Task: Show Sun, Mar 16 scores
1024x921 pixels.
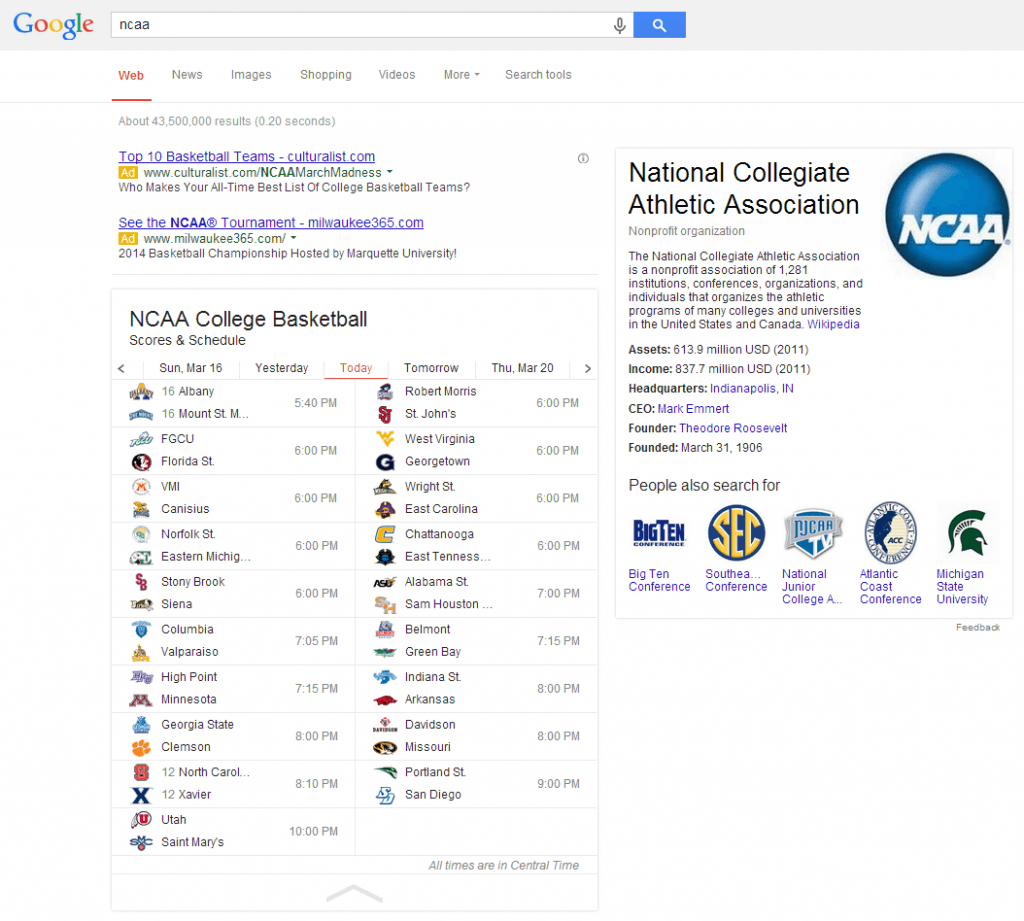Action: 191,368
